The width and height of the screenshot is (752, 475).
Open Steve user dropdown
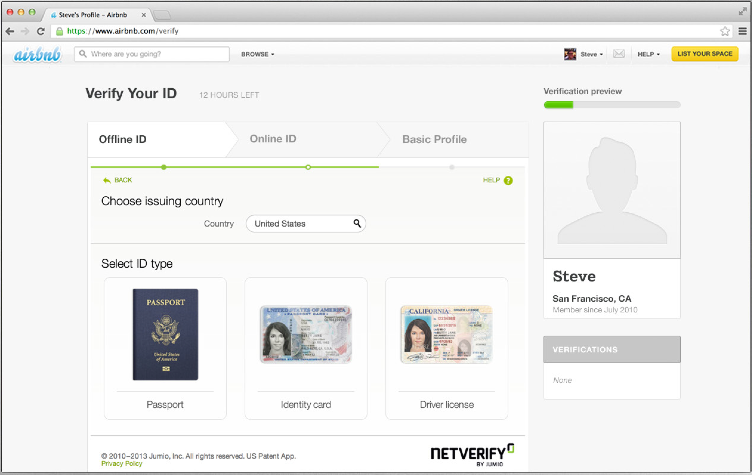[x=591, y=54]
